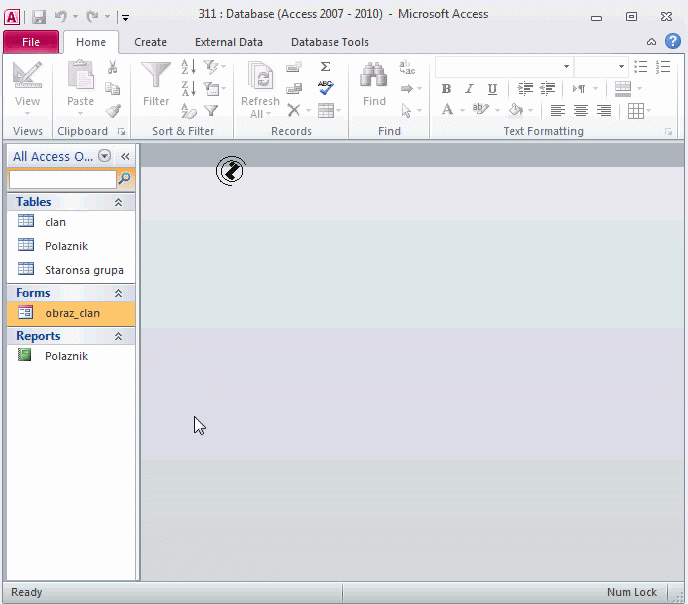Click the Sort Ascending icon
This screenshot has height=604, width=688.
188,67
